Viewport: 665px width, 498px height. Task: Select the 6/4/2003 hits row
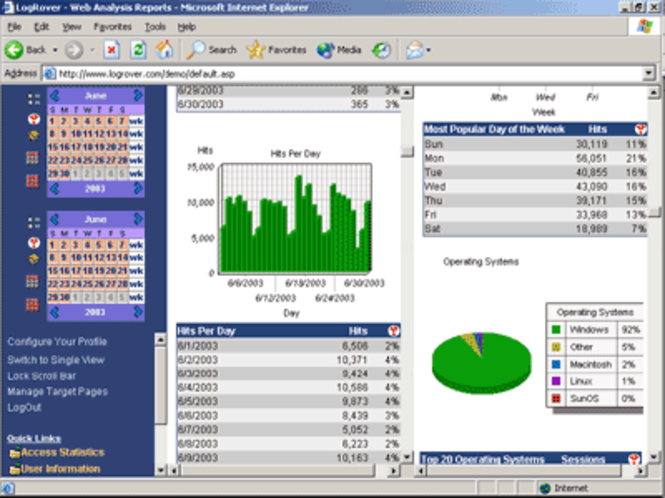[x=288, y=387]
